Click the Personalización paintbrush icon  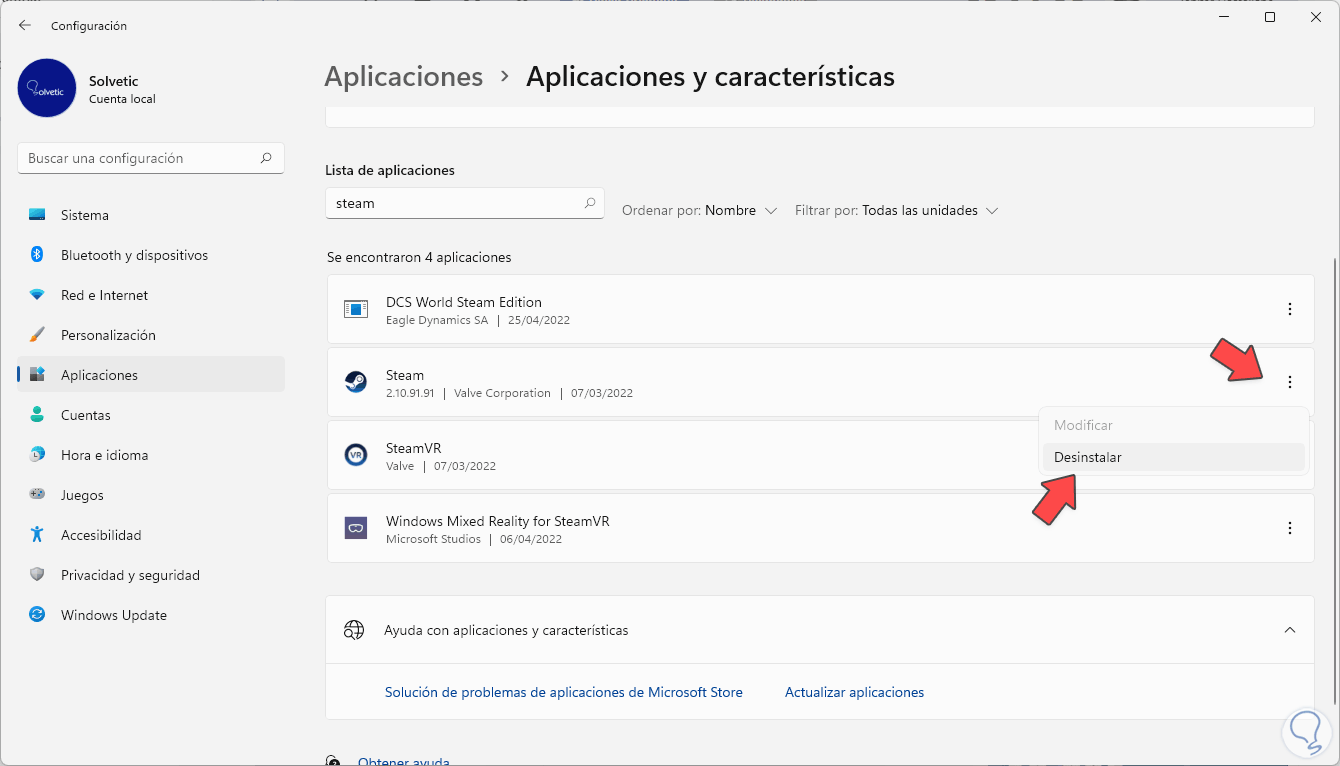tap(37, 335)
